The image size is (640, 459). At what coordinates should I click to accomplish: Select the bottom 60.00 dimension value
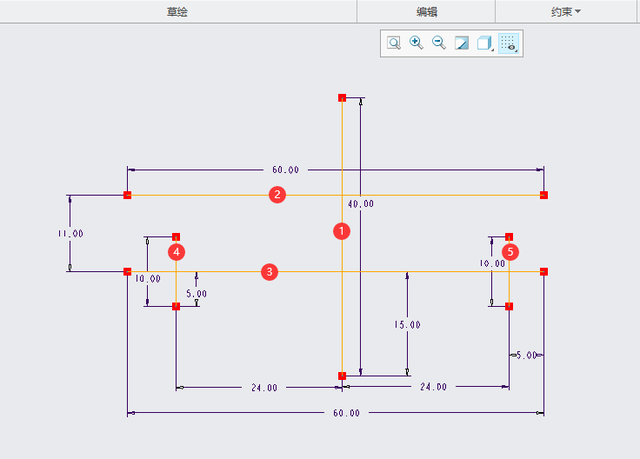tap(347, 413)
